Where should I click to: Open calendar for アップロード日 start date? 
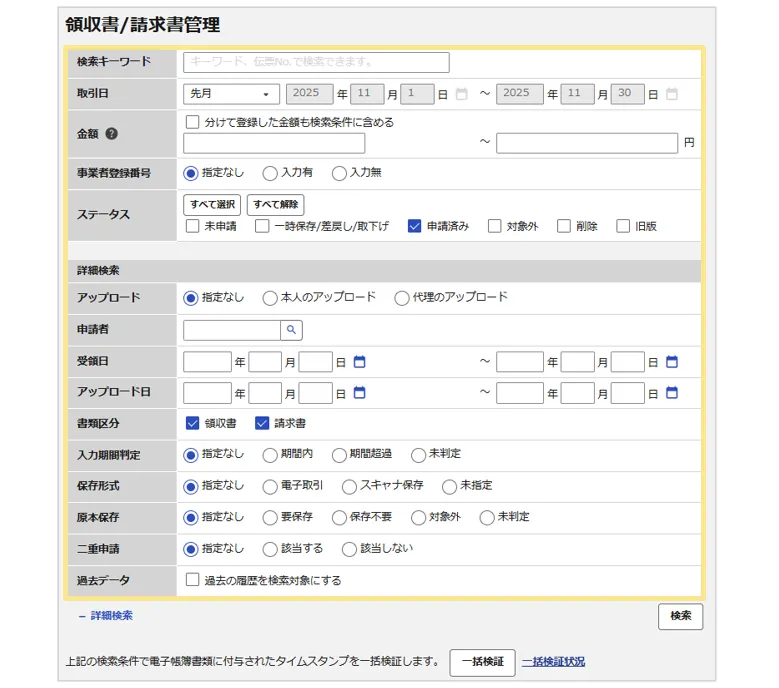(360, 393)
